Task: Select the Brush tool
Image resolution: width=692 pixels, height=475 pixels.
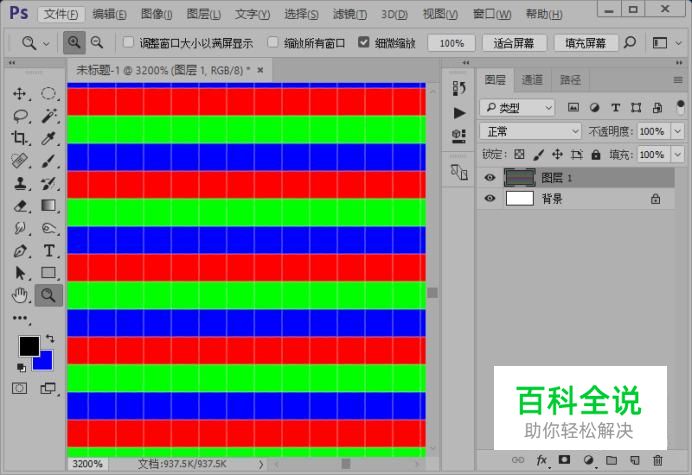Action: click(49, 161)
